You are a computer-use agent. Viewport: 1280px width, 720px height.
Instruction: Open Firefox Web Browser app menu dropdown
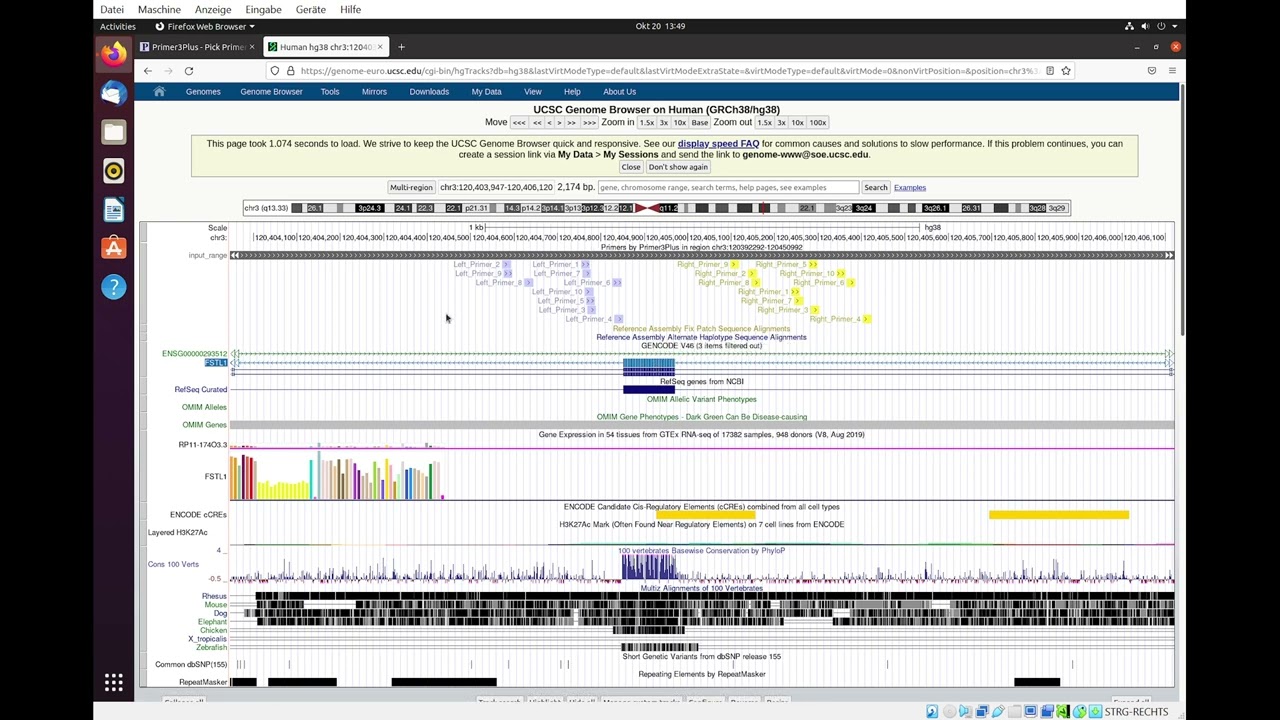(203, 26)
